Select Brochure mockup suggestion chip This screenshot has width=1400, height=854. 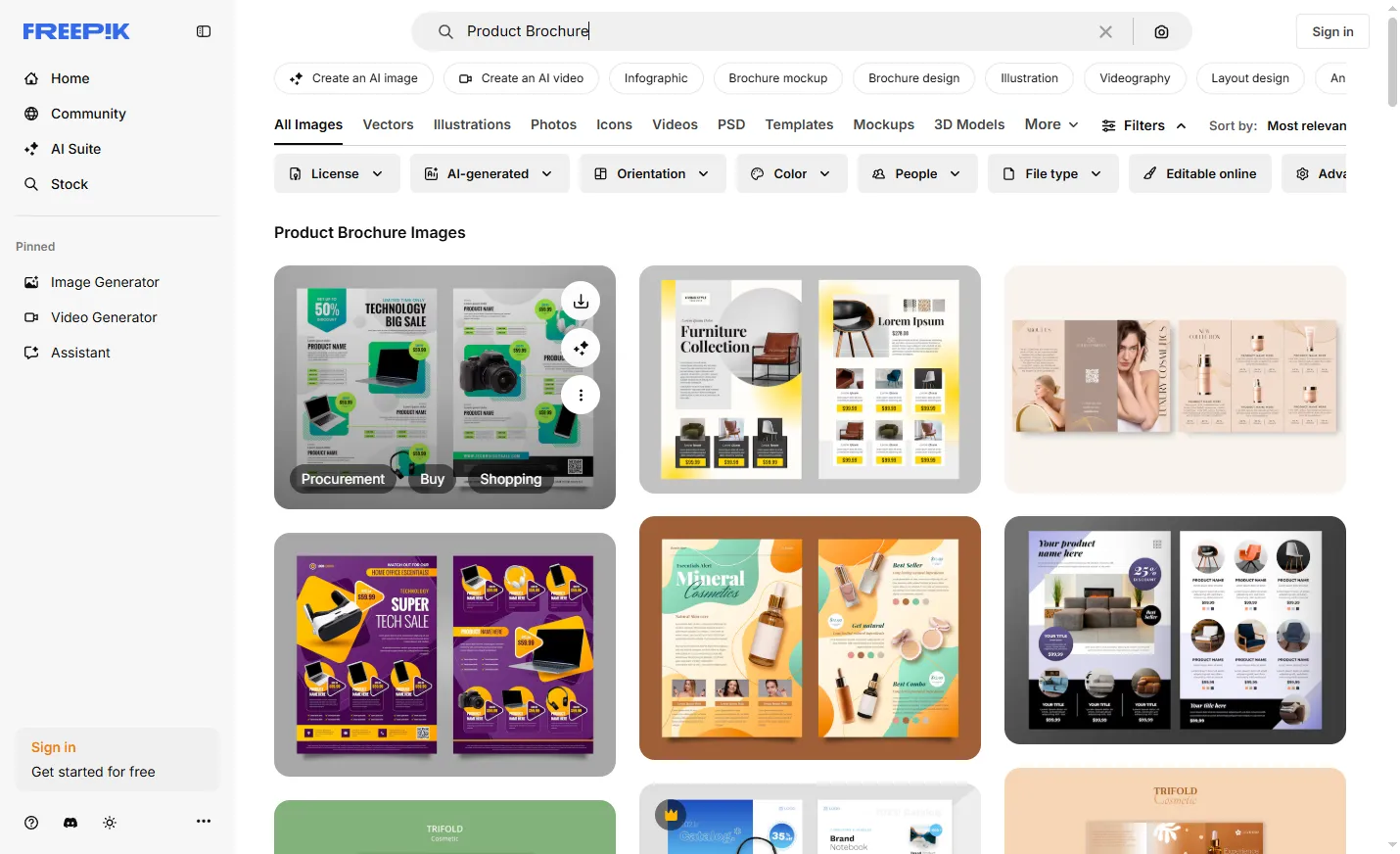click(778, 78)
